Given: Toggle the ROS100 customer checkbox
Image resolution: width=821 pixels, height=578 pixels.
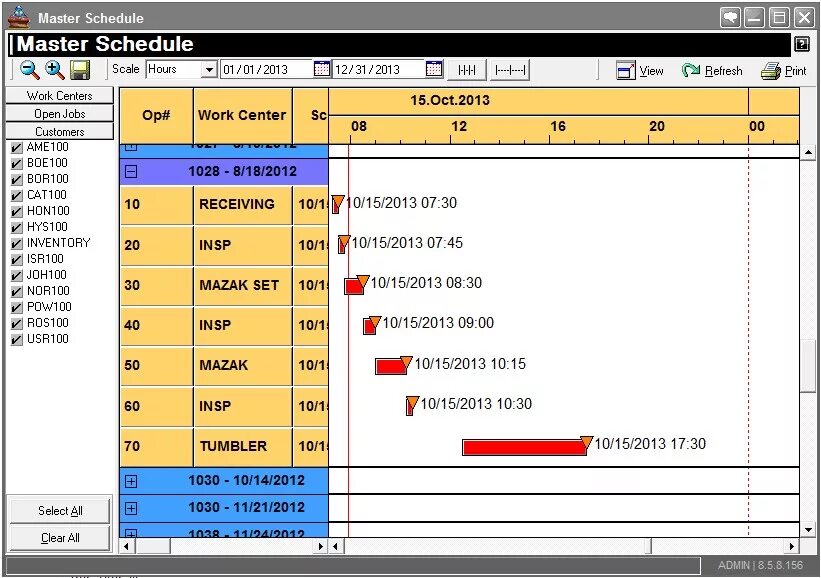Looking at the screenshot, I should point(16,324).
